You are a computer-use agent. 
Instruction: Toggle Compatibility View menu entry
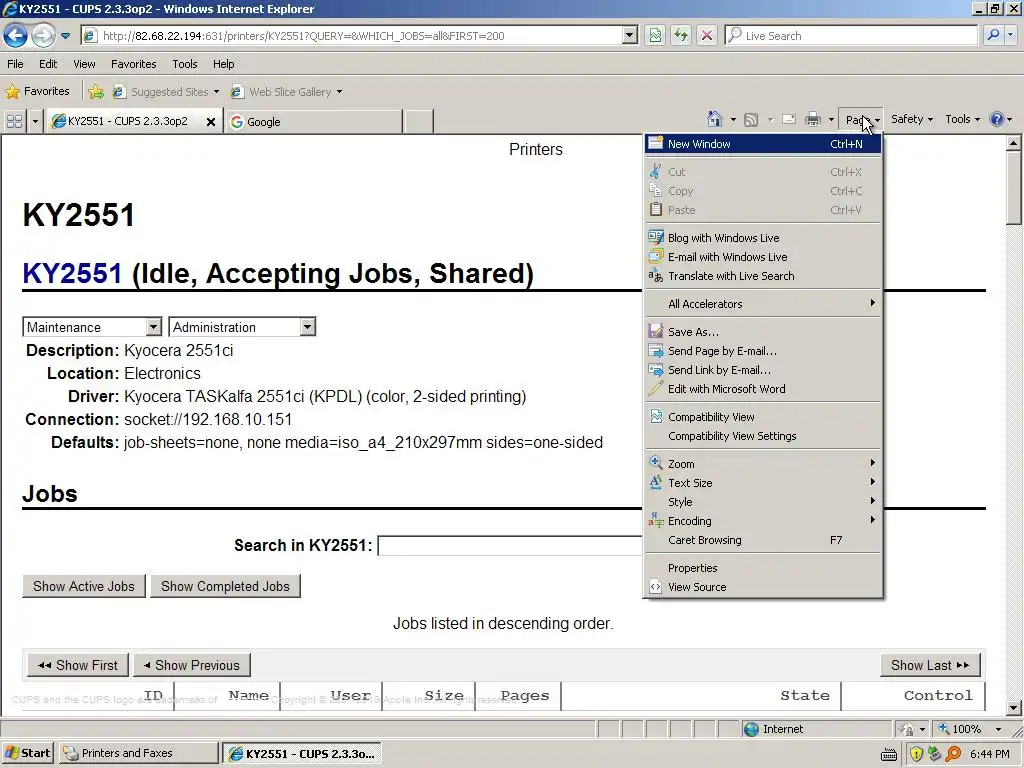click(763, 417)
